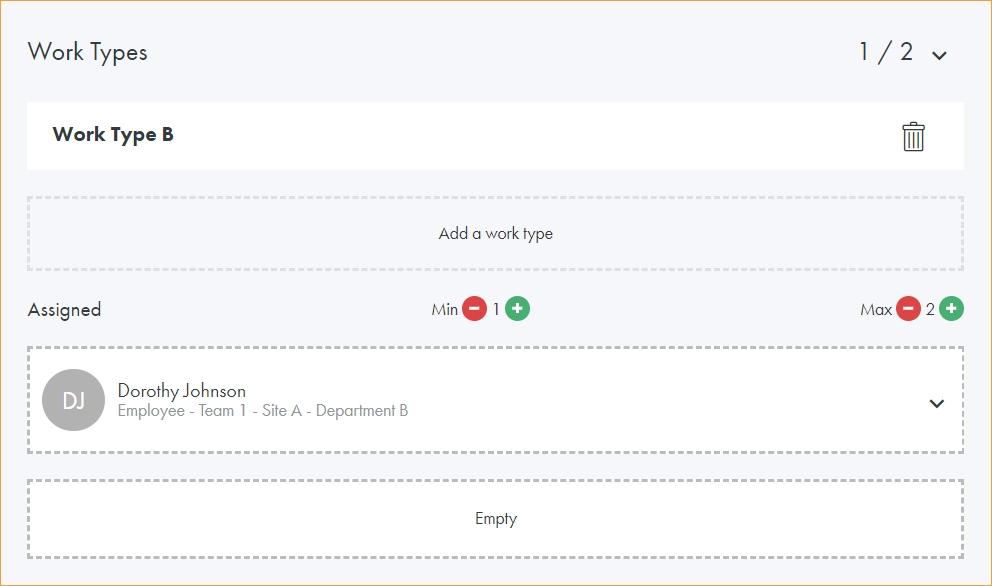
Task: Click the 1 / 2 work type counter
Action: tap(886, 53)
